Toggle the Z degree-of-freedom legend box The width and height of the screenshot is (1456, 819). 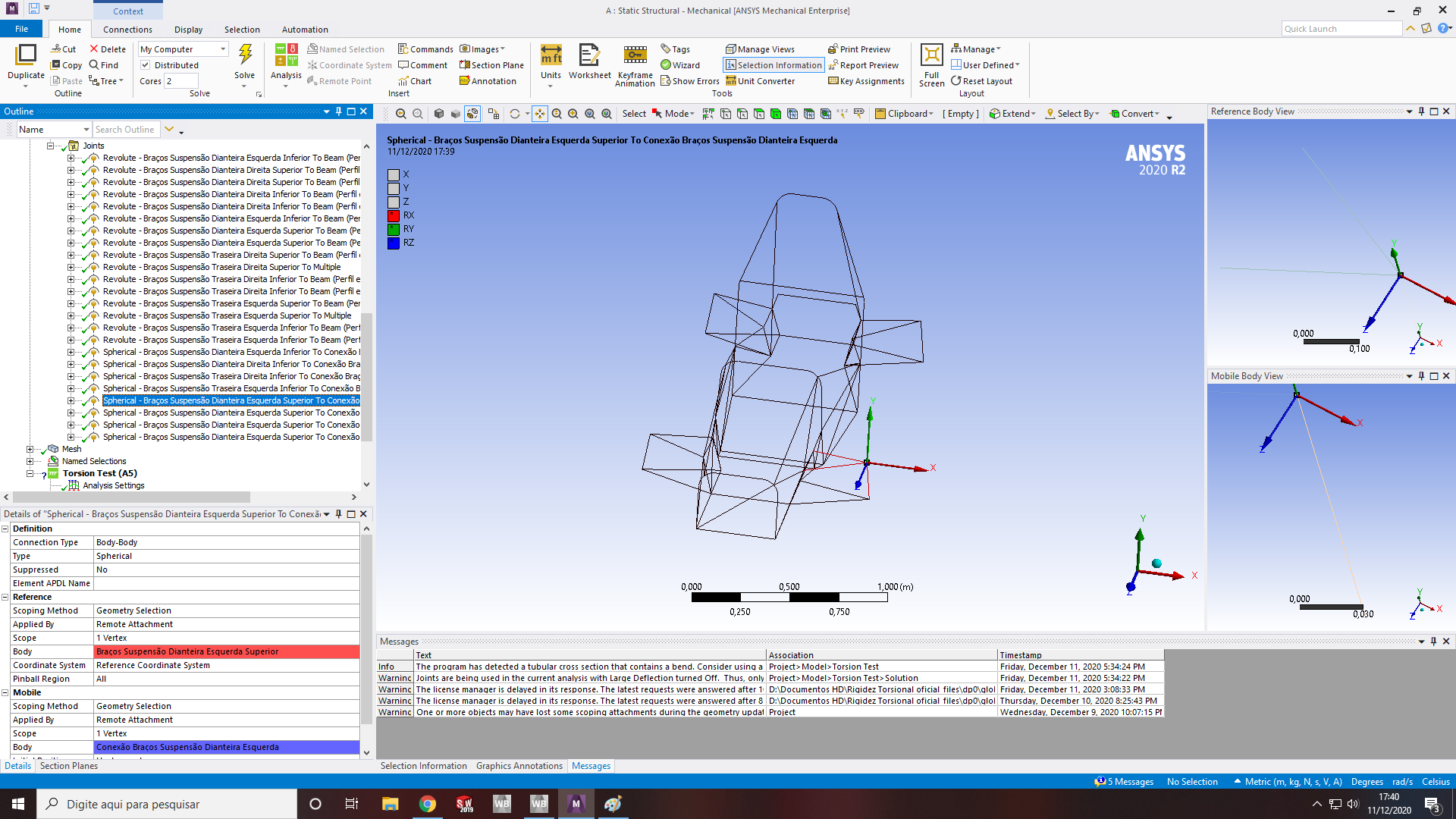394,202
